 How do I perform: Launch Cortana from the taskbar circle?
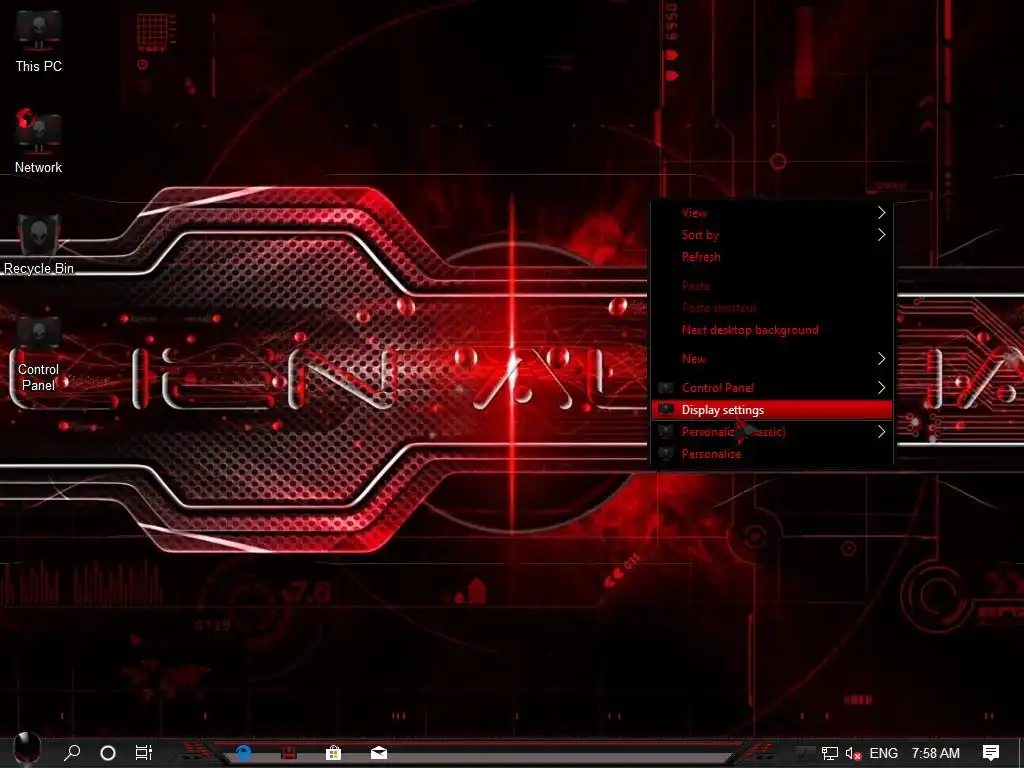tap(108, 753)
